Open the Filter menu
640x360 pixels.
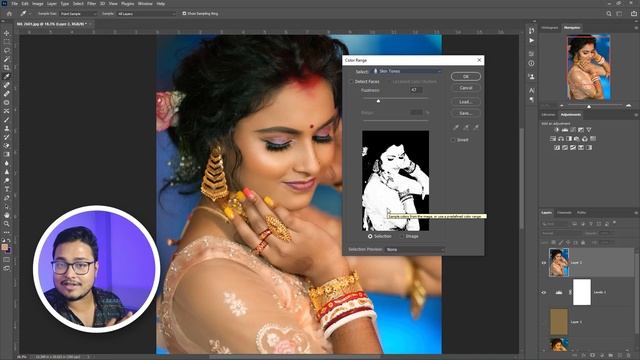(x=91, y=4)
